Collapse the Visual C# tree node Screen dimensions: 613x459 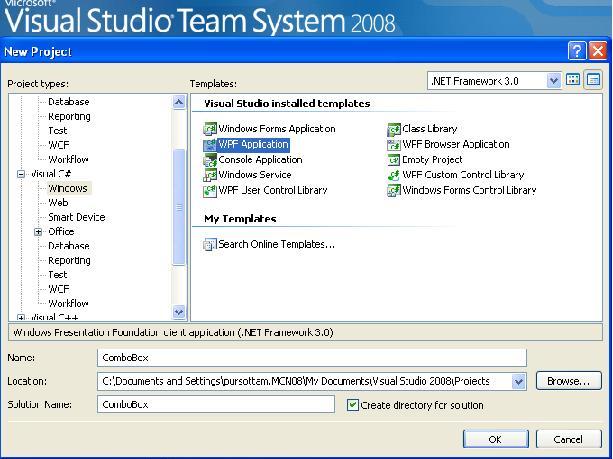coord(21,174)
